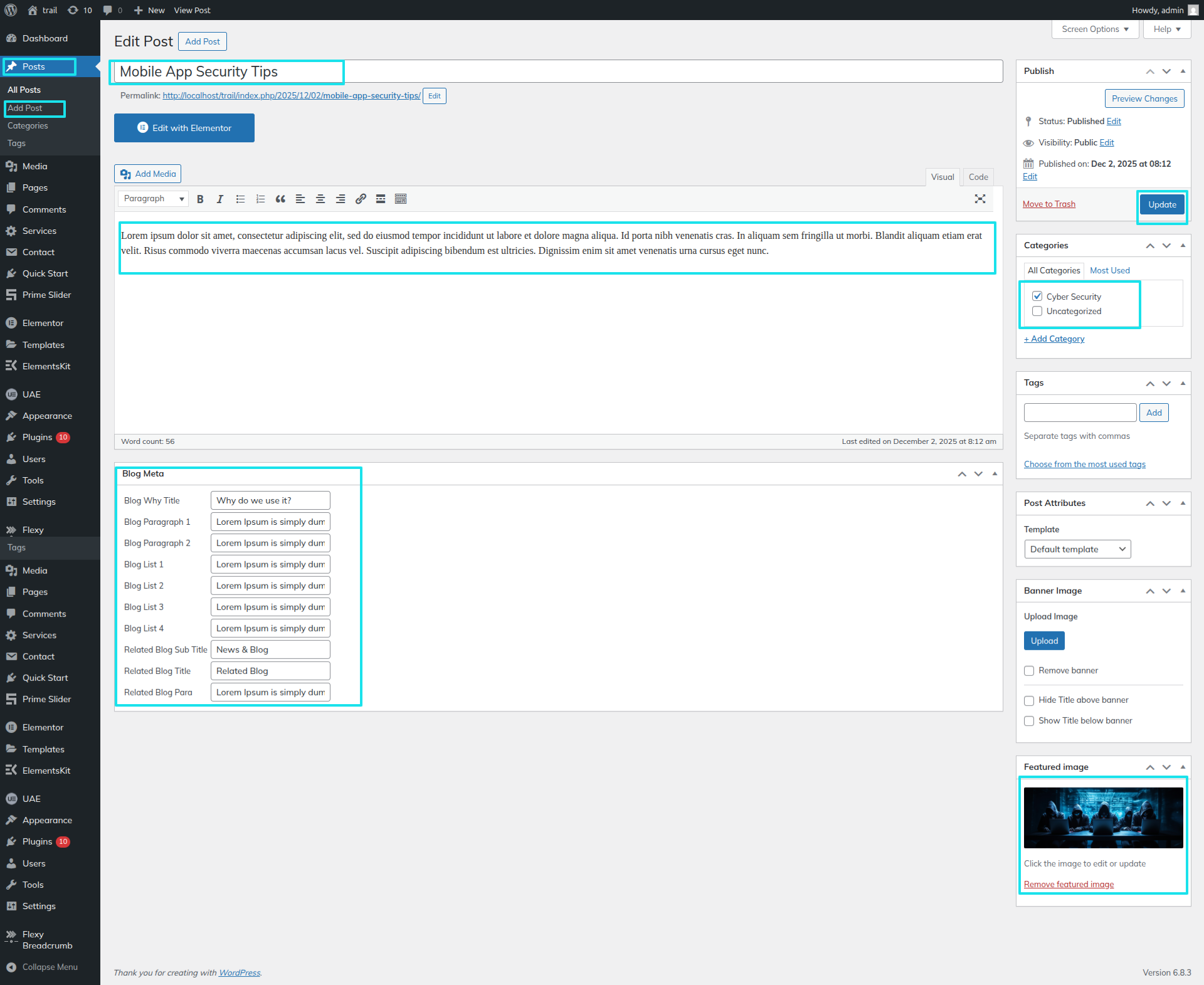
Task: Toggle bold formatting in editor toolbar
Action: pyautogui.click(x=200, y=199)
